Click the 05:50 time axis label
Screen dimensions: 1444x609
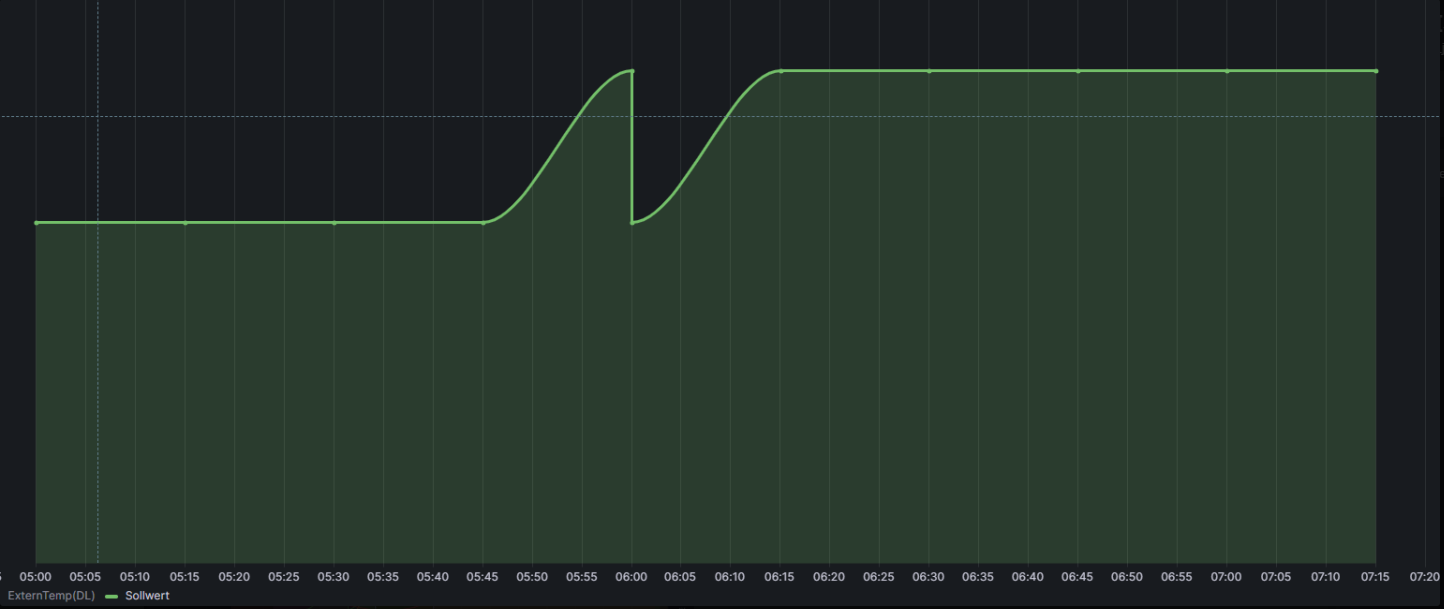point(532,577)
